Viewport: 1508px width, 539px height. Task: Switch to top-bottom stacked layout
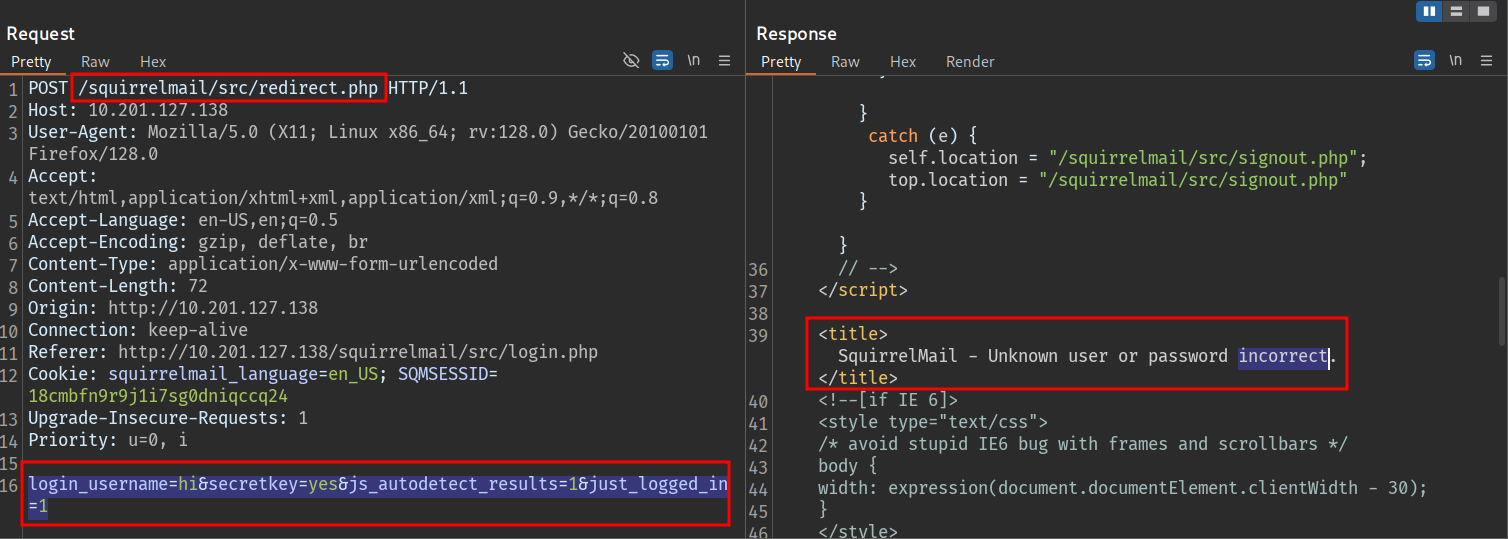[x=1456, y=12]
